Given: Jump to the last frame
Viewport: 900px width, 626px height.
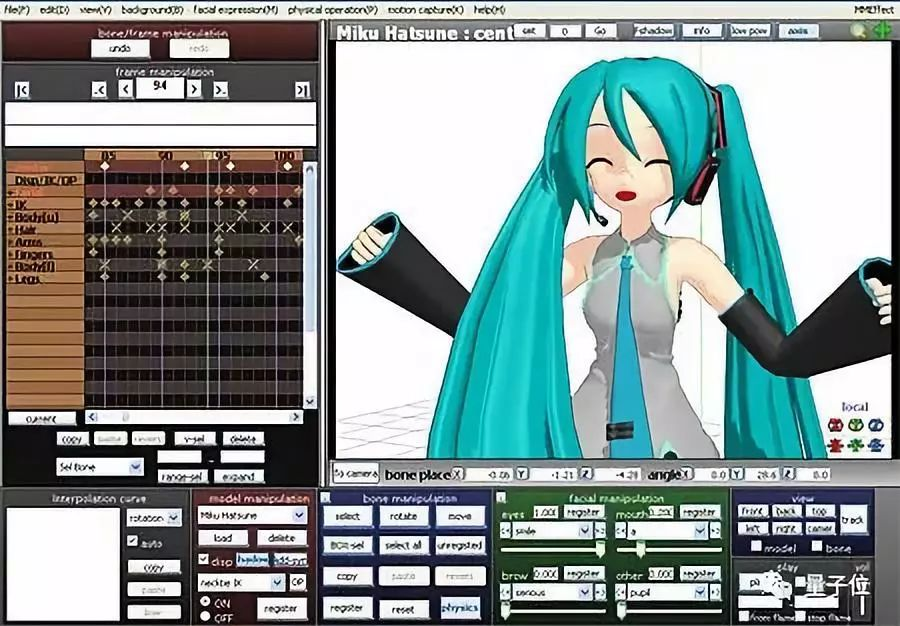Looking at the screenshot, I should click(x=302, y=90).
